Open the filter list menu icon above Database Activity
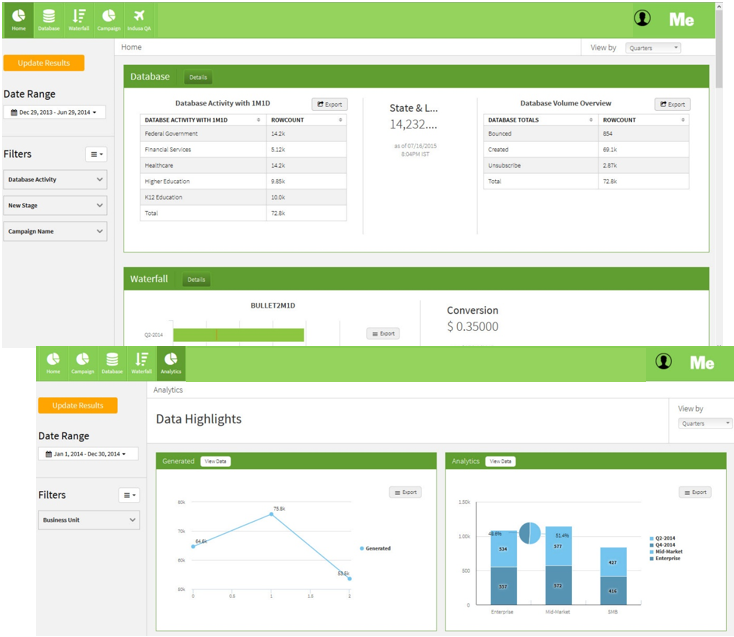 click(x=96, y=154)
